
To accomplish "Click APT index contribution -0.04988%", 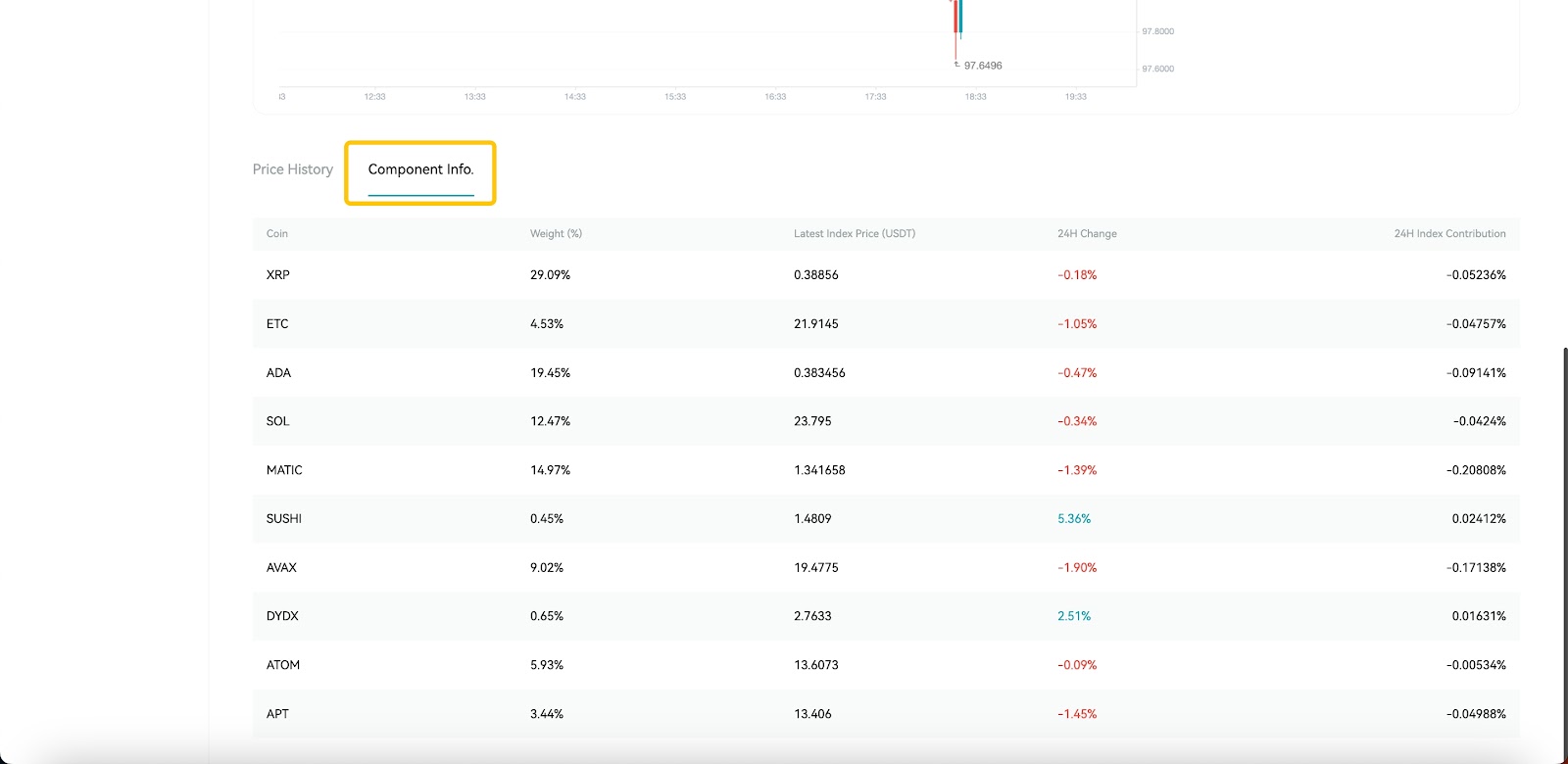I will pyautogui.click(x=1476, y=714).
